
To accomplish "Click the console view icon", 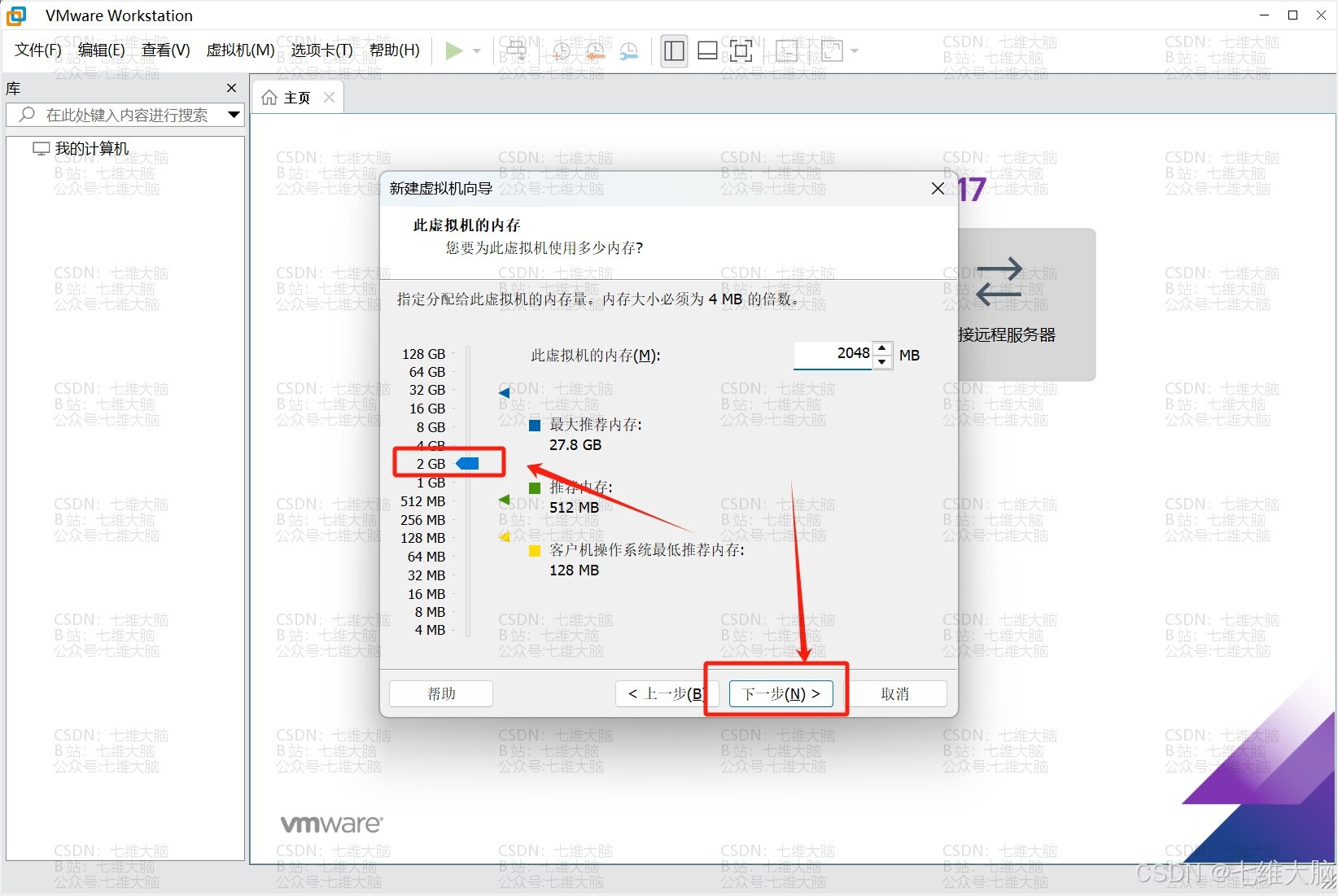I will [786, 51].
